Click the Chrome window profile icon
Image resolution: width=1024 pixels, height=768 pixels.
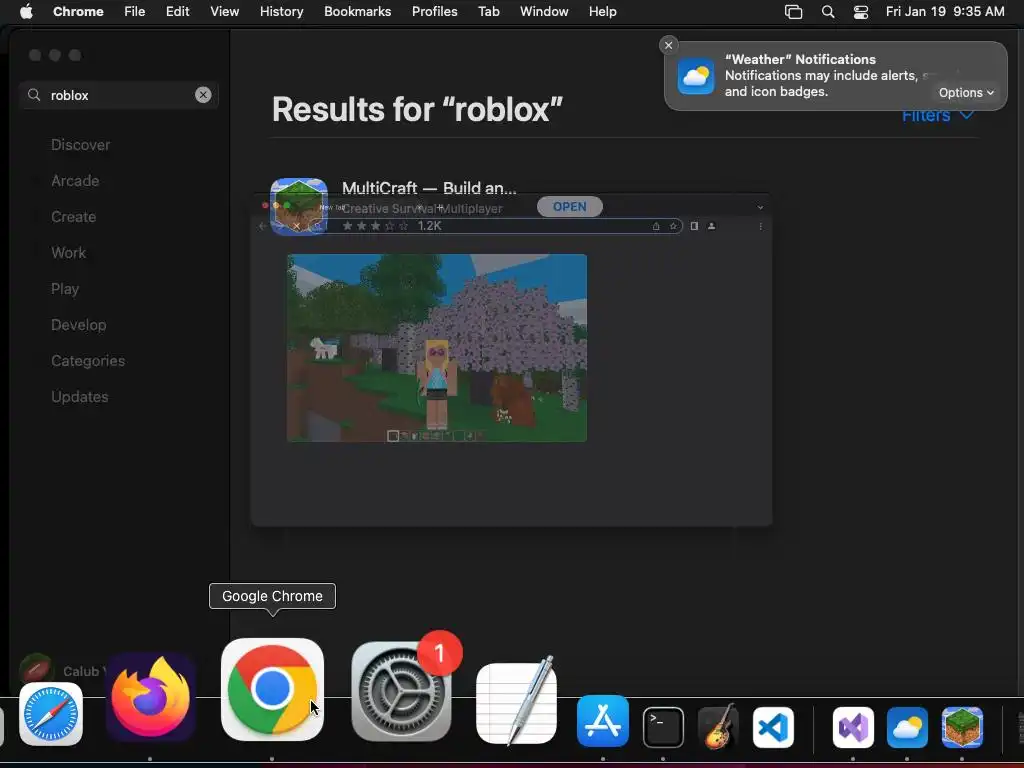click(712, 226)
